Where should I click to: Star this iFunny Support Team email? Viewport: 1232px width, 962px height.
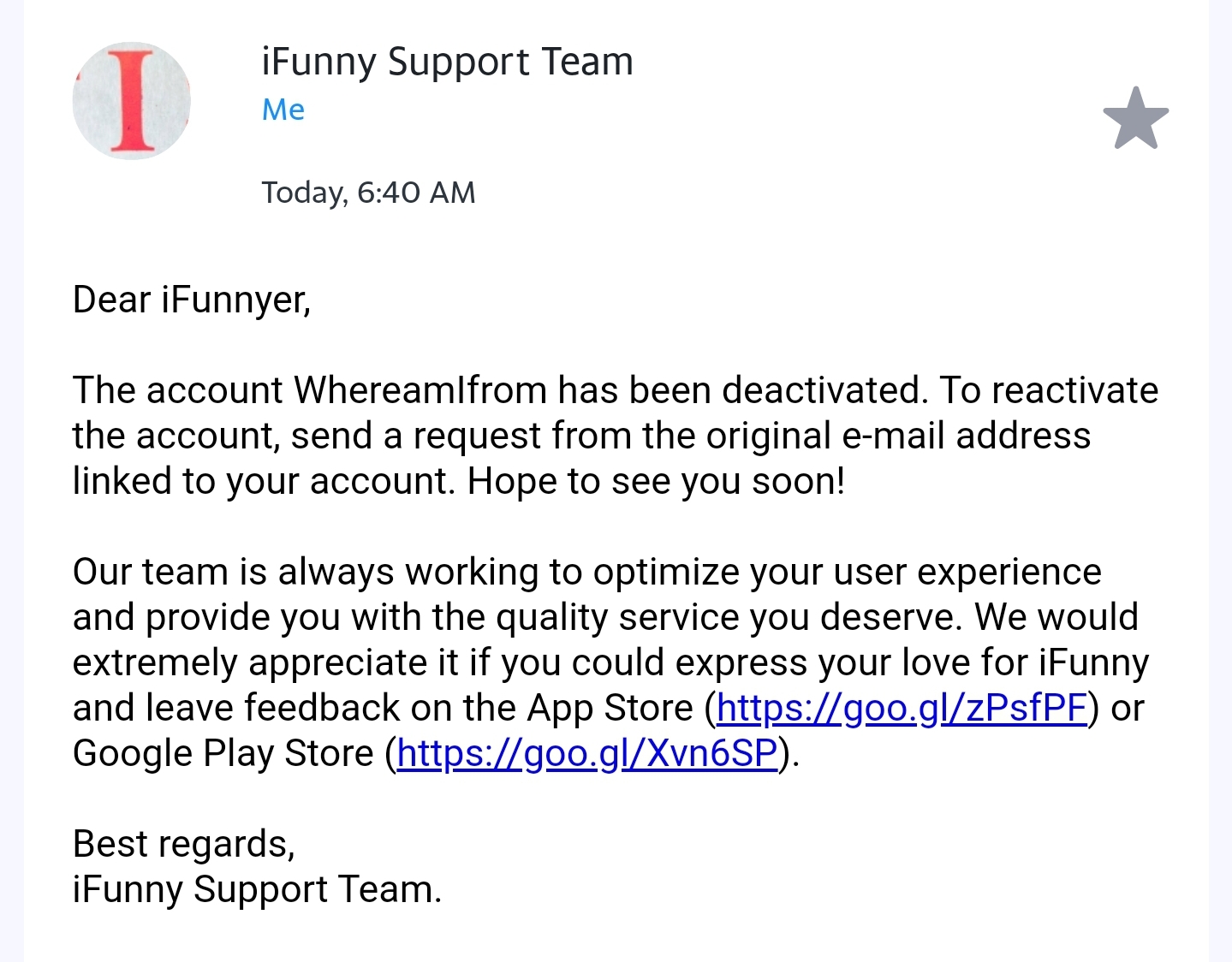point(1135,119)
